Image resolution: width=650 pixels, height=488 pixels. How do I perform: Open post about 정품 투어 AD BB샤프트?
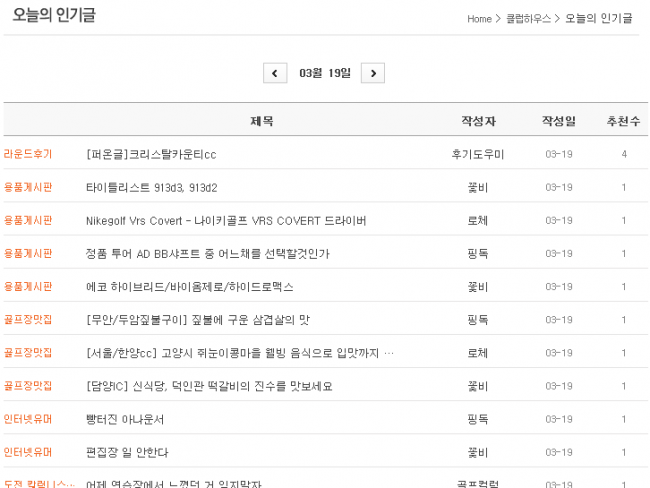point(207,253)
